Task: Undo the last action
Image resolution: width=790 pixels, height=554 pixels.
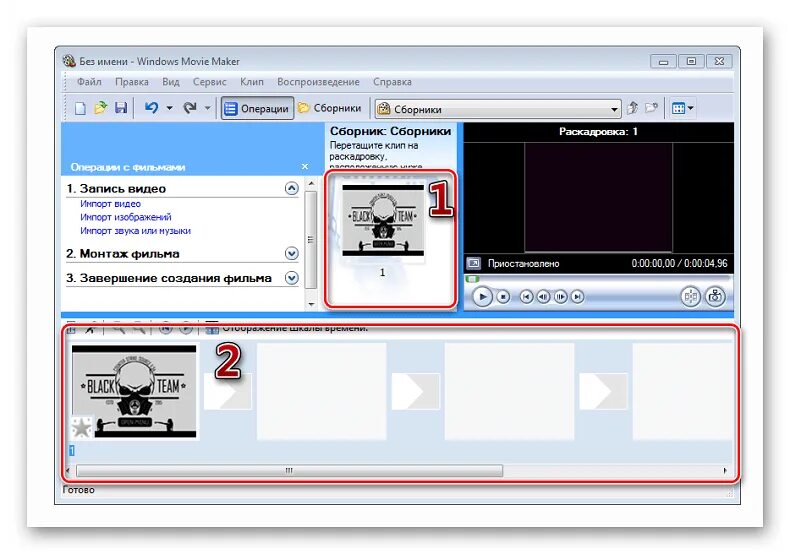Action: tap(151, 108)
